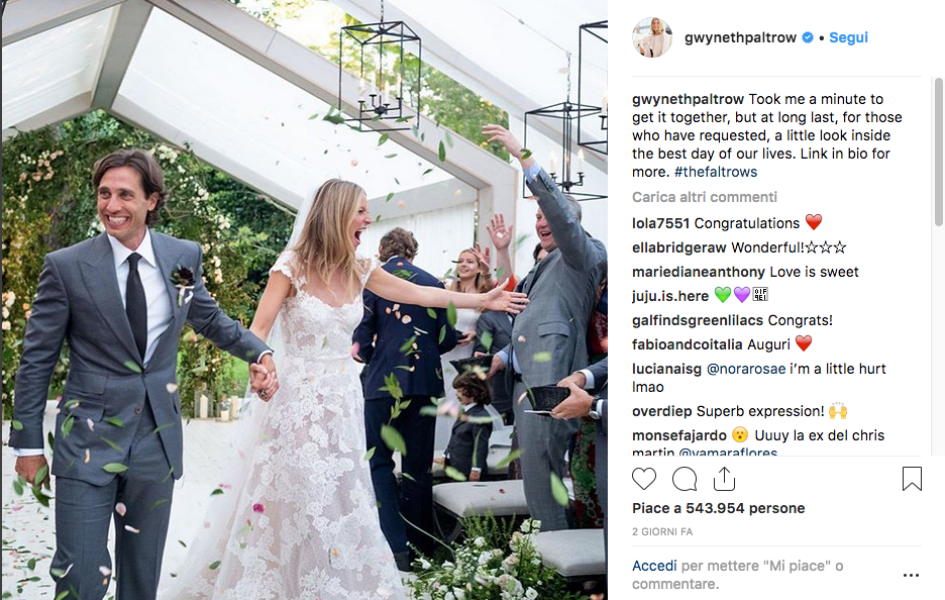Screen dimensions: 945x600
Task: Click Accedi to log in
Action: [x=655, y=566]
